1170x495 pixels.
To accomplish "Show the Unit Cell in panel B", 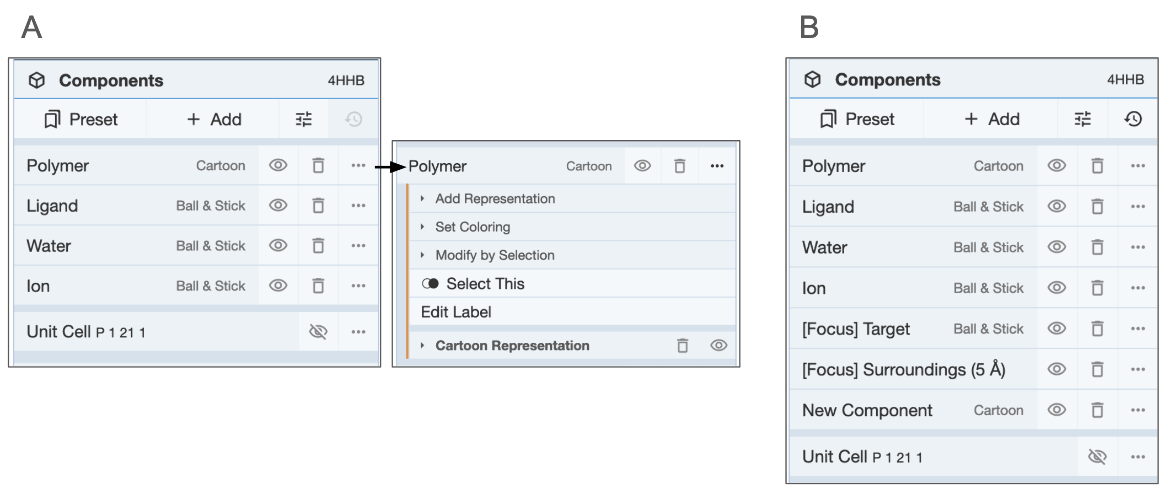I will pyautogui.click(x=1097, y=457).
